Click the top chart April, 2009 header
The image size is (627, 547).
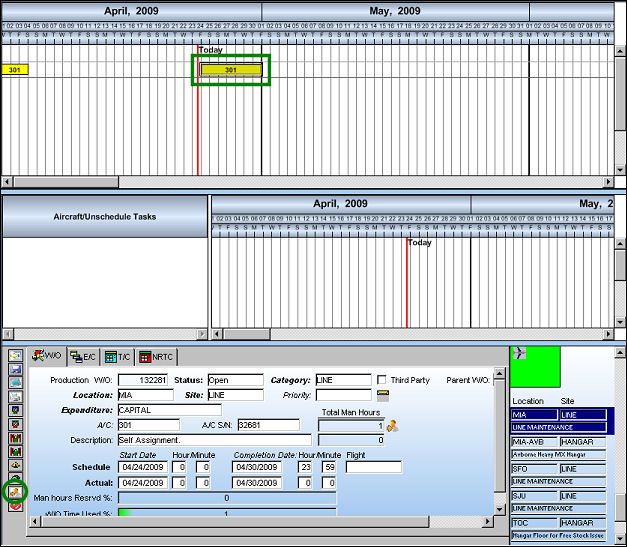point(131,11)
